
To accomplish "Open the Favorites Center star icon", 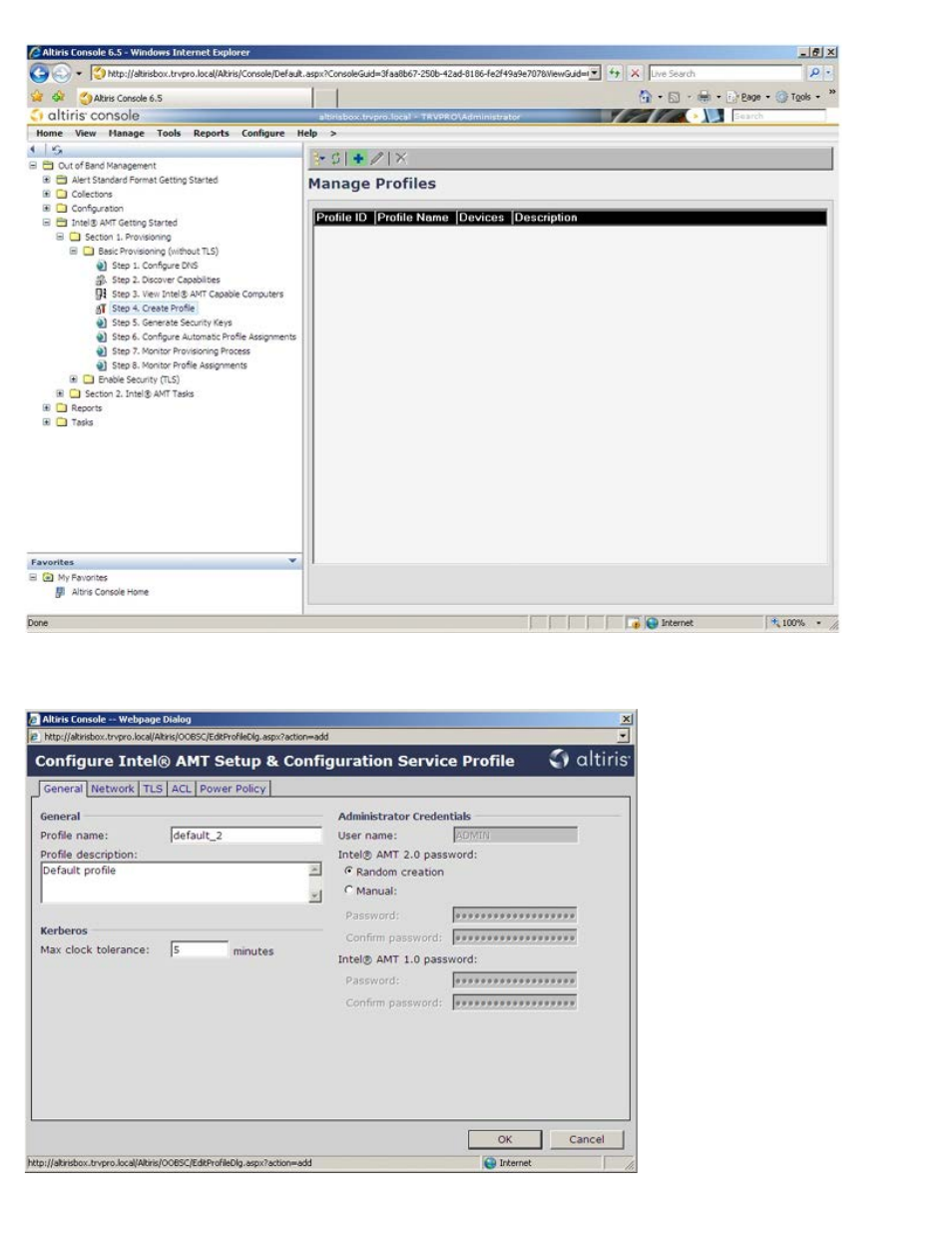I will [x=37, y=97].
